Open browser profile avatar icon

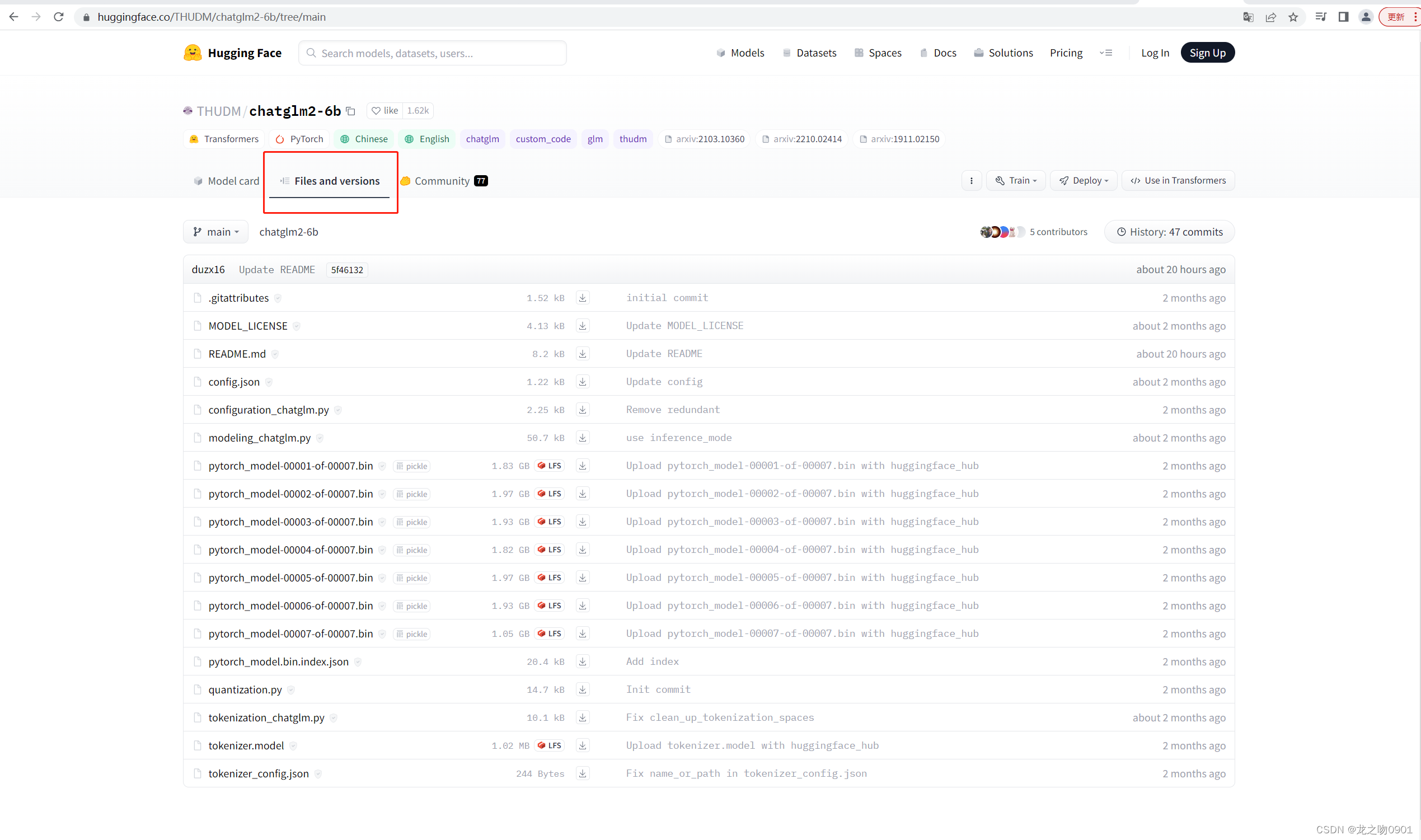[x=1366, y=17]
